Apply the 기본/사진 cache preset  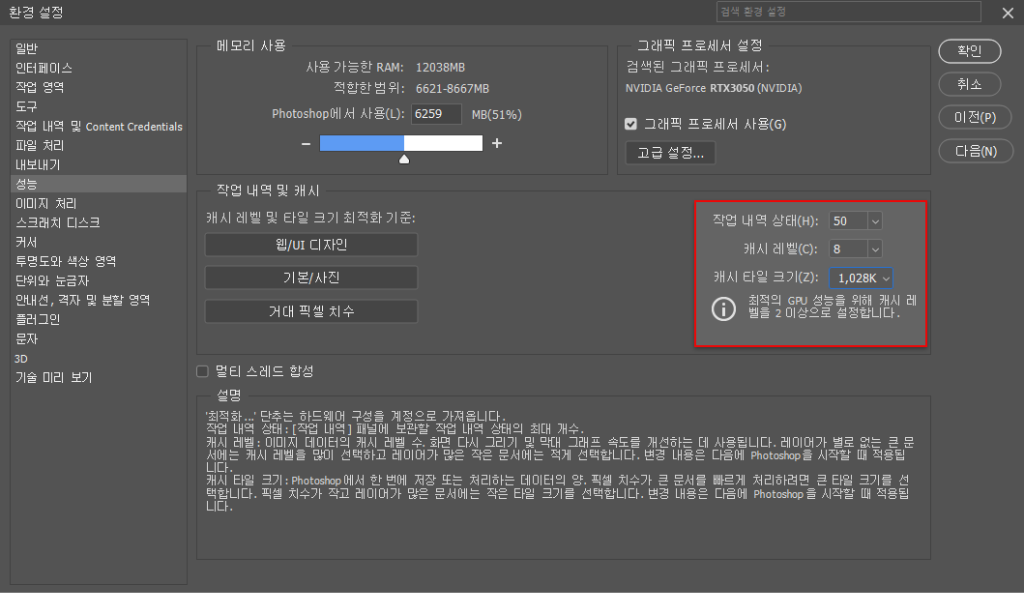click(311, 277)
